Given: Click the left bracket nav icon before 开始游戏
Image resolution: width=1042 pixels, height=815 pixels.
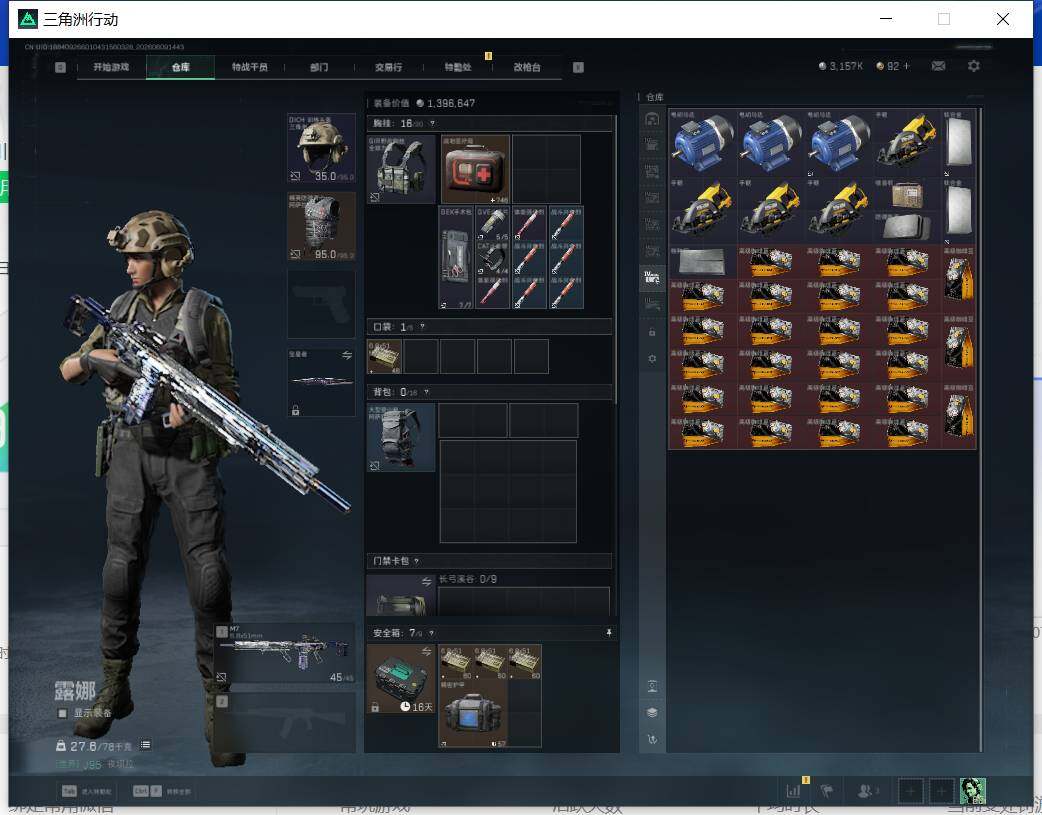Looking at the screenshot, I should (x=60, y=67).
